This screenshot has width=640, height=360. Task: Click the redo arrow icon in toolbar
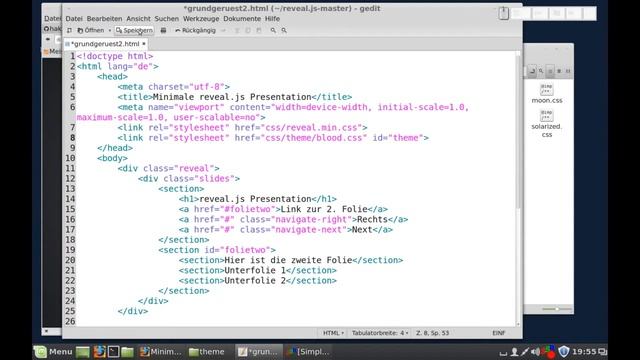(223, 30)
